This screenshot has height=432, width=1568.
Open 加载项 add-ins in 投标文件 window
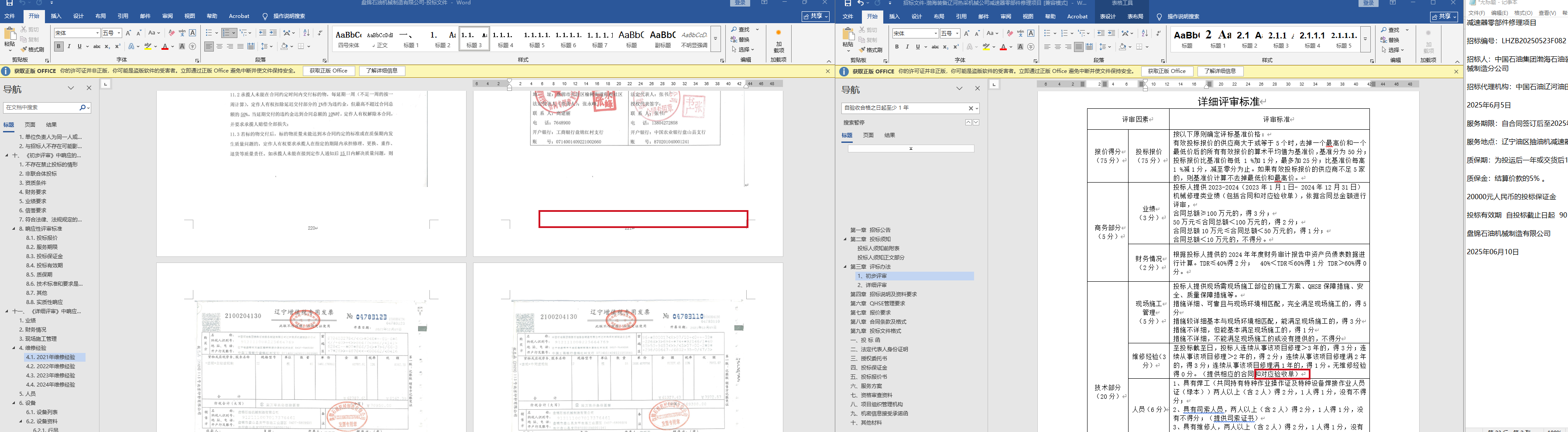779,41
